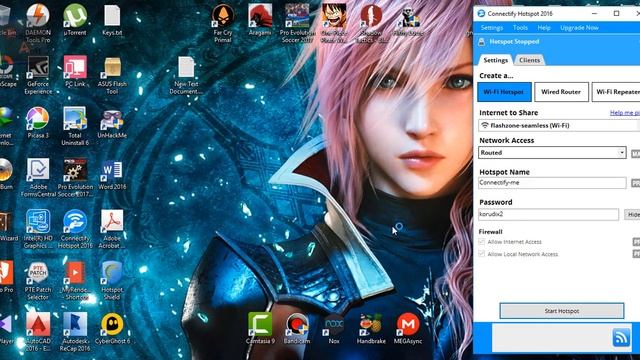Click the lock icon beside Hotspot Stopped
Viewport: 640px width, 360px height.
pyautogui.click(x=482, y=42)
